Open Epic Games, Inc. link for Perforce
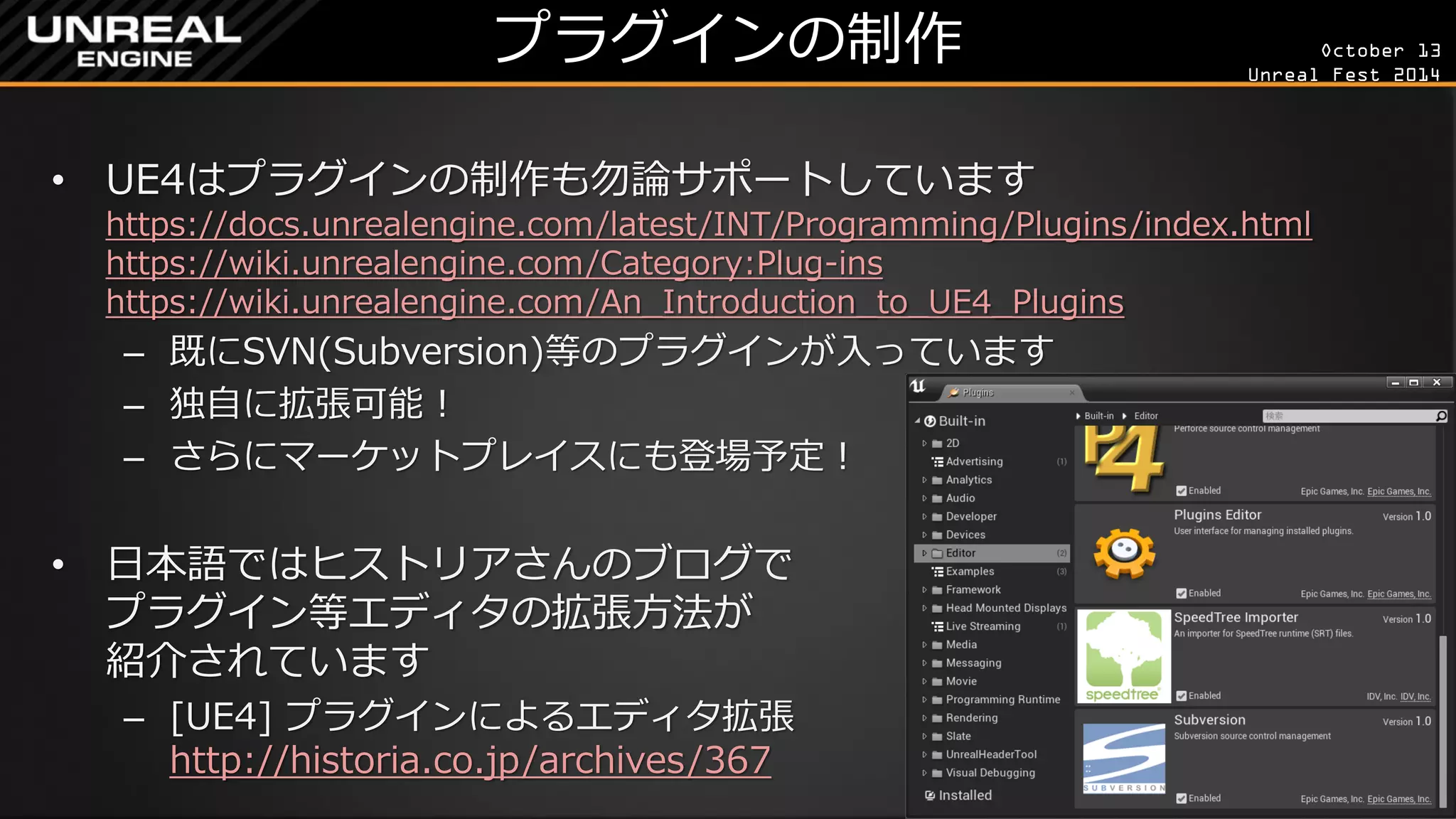 pos(1399,492)
